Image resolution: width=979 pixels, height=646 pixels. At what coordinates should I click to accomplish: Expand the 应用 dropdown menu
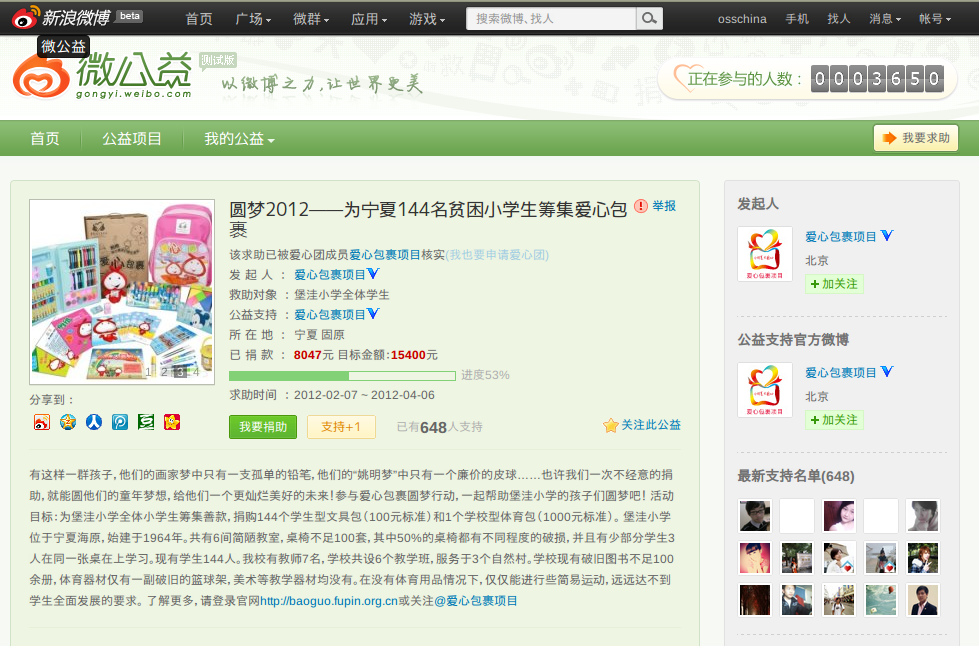pyautogui.click(x=368, y=19)
